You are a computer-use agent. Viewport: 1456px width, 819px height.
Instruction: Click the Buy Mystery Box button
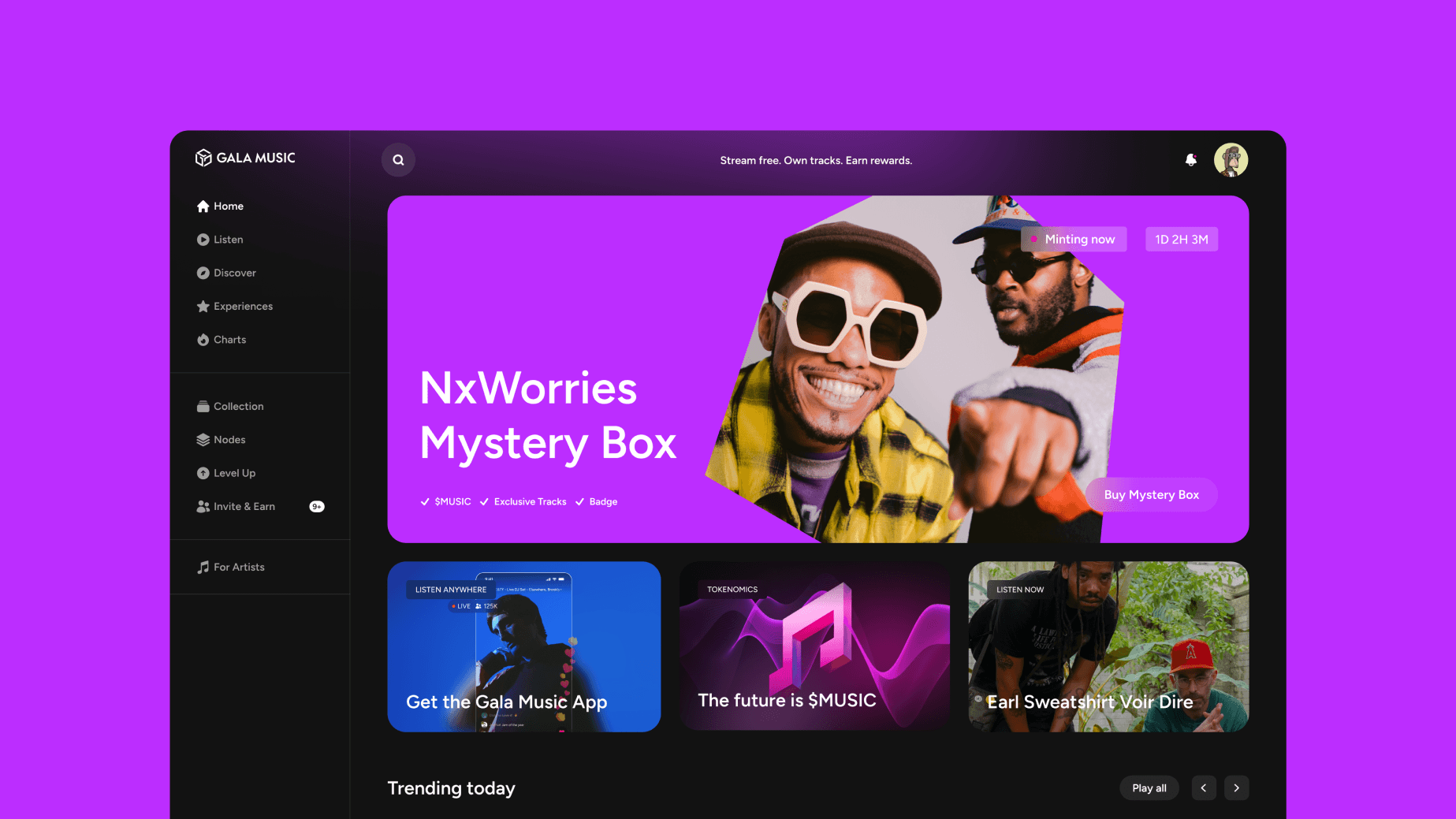tap(1151, 495)
